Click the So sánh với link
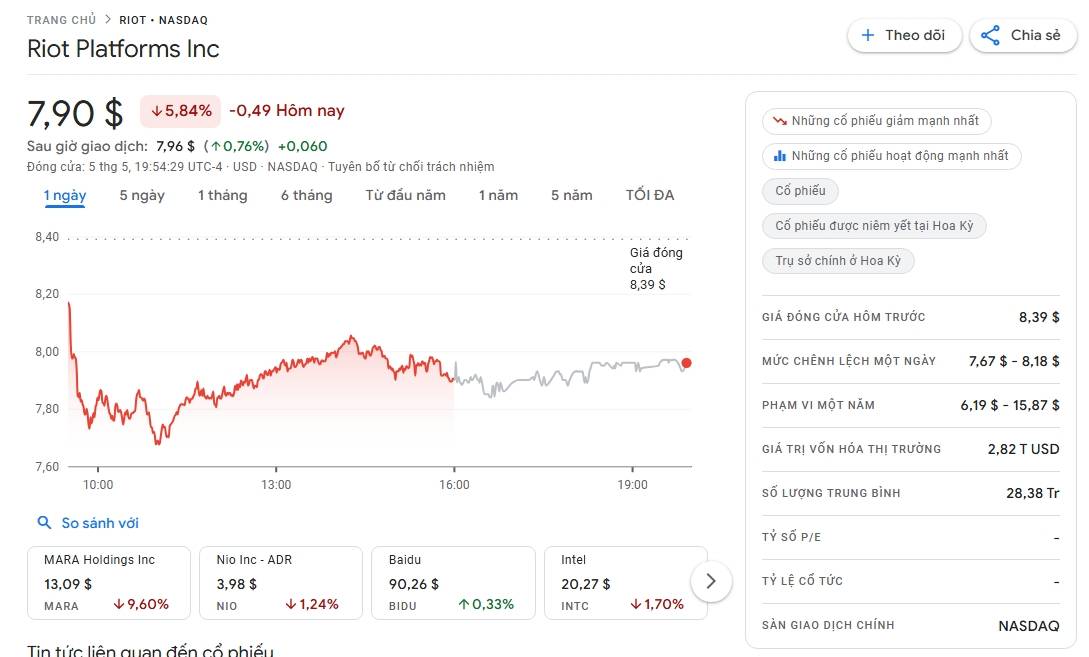 pos(100,523)
